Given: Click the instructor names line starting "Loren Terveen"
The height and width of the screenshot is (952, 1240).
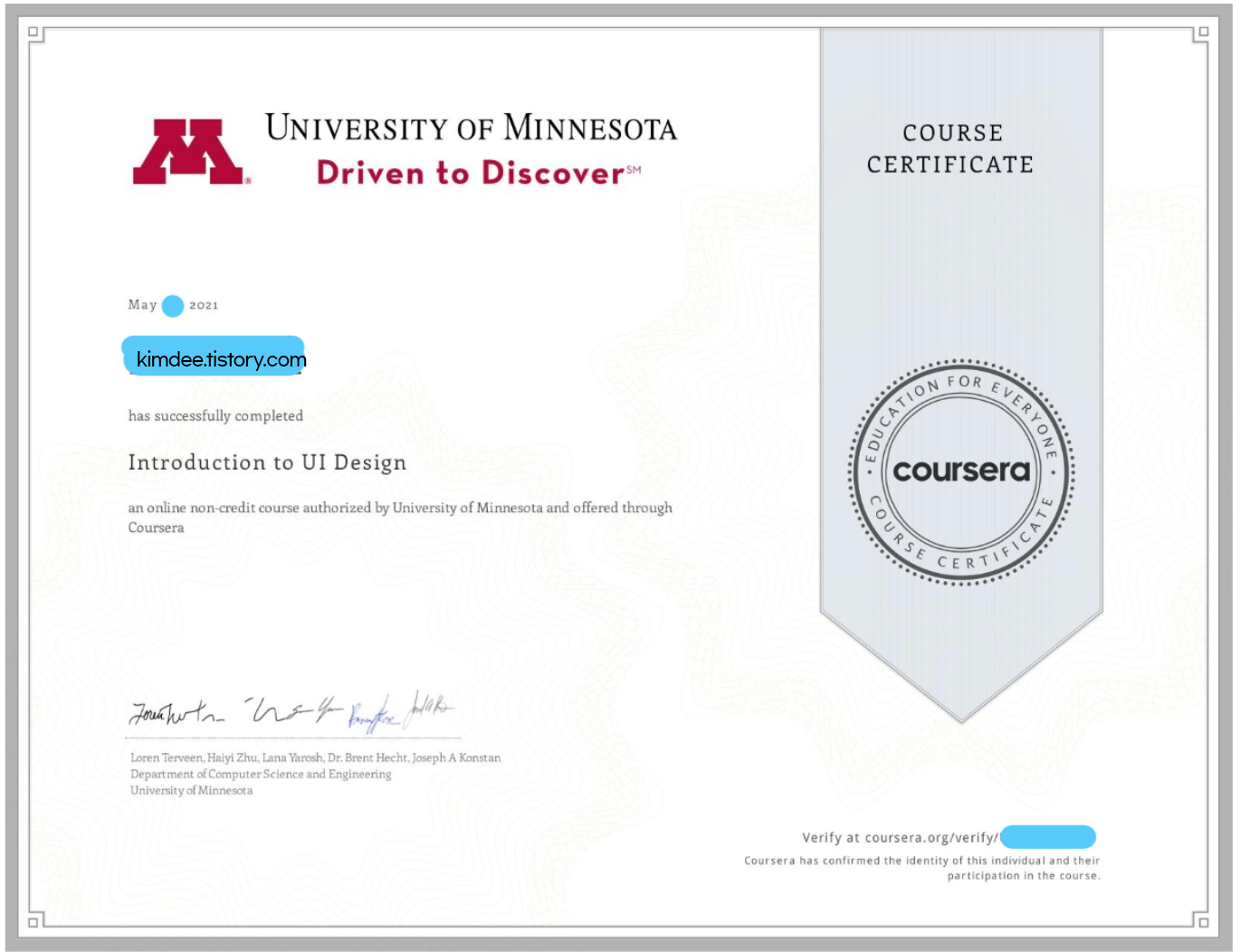Looking at the screenshot, I should point(315,757).
